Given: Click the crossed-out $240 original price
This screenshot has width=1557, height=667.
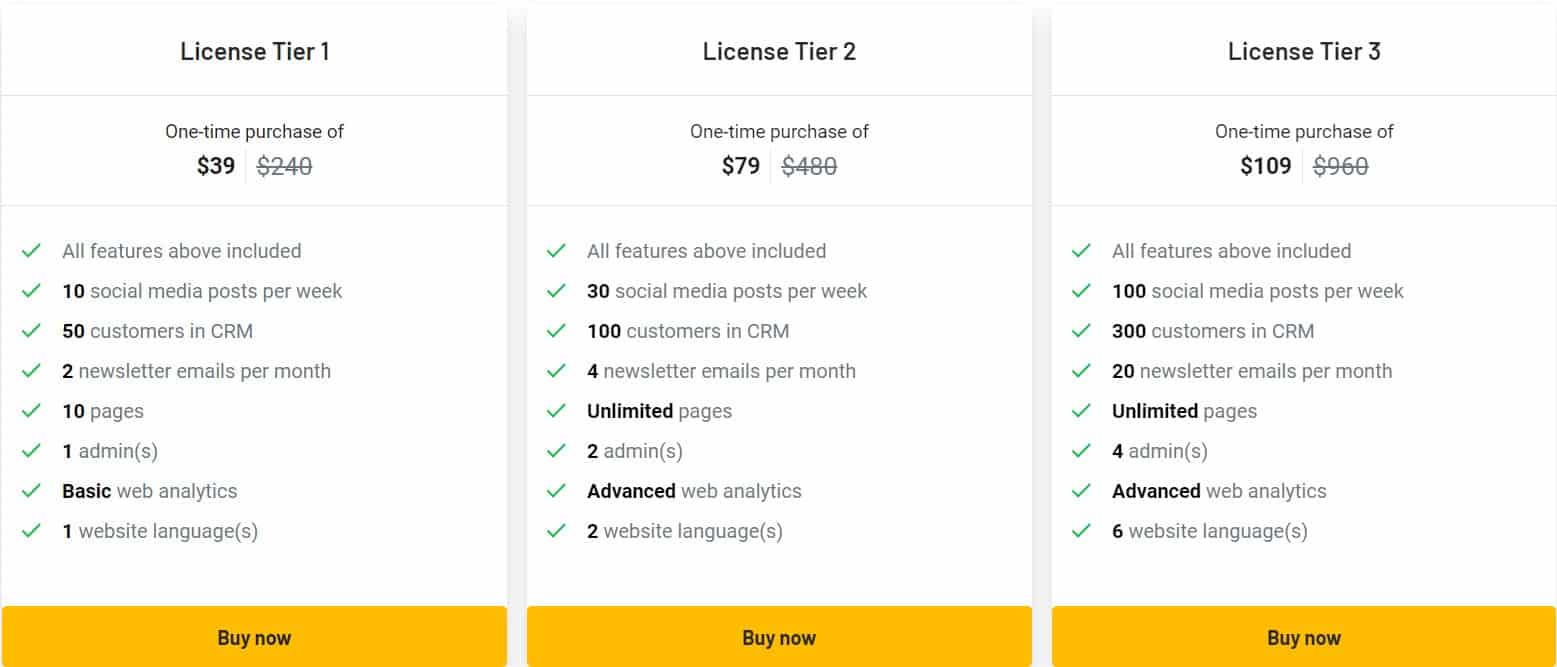Looking at the screenshot, I should [x=284, y=166].
